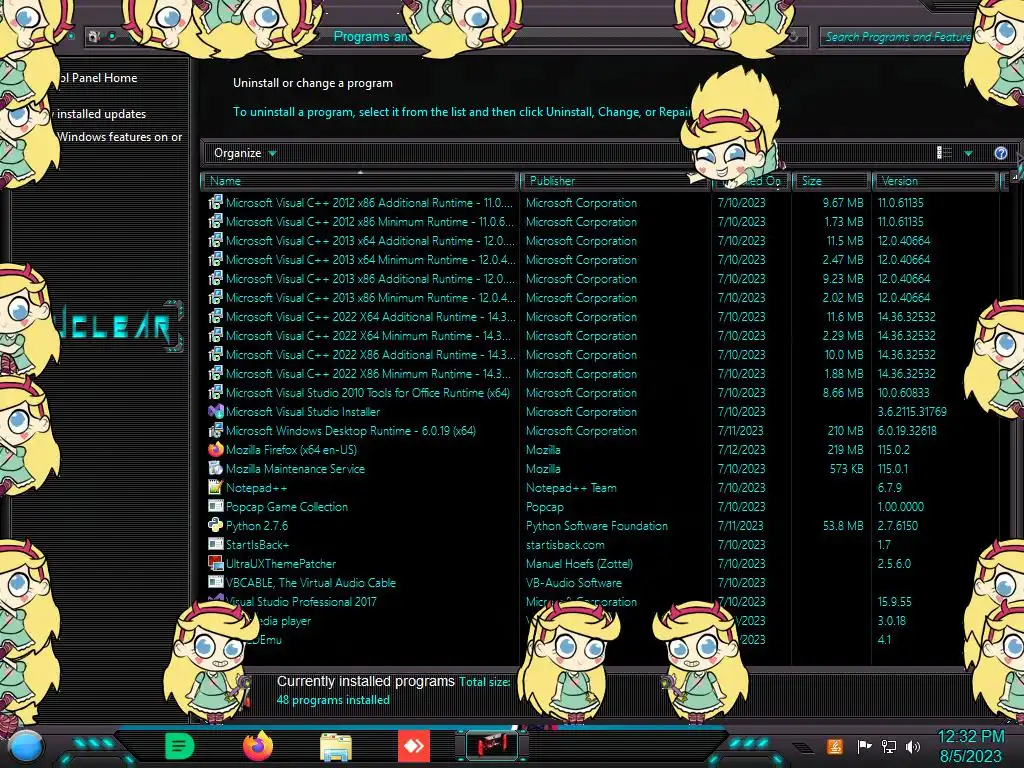The image size is (1024, 768).
Task: Click the volume speaker tray icon
Action: tap(913, 746)
